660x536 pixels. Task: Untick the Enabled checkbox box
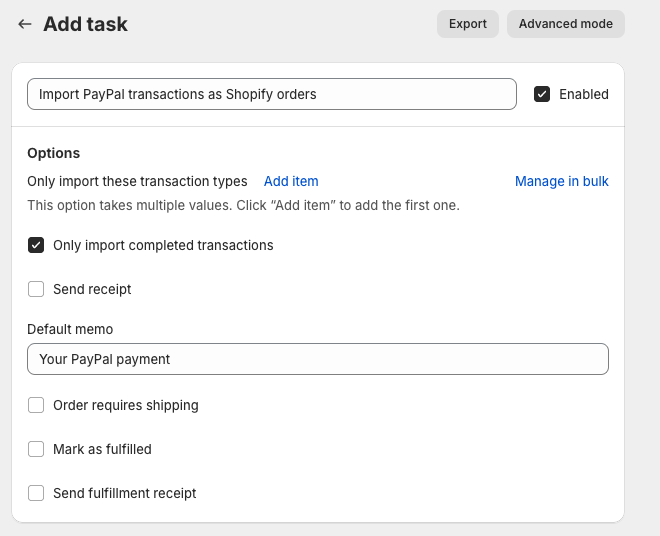click(x=542, y=94)
